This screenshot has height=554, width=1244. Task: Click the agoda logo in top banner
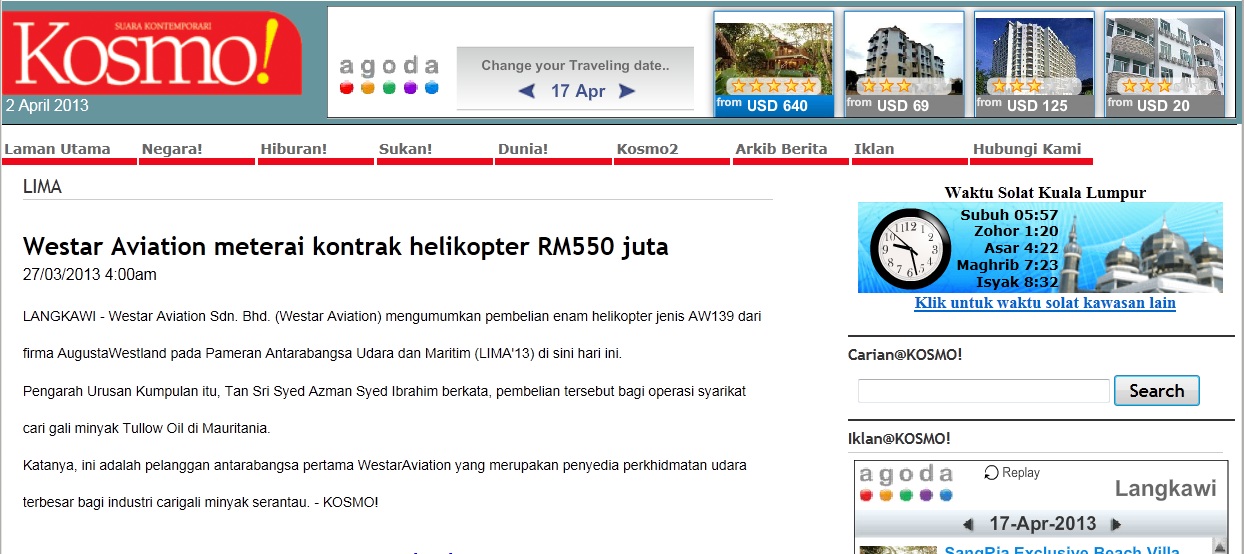click(x=390, y=75)
